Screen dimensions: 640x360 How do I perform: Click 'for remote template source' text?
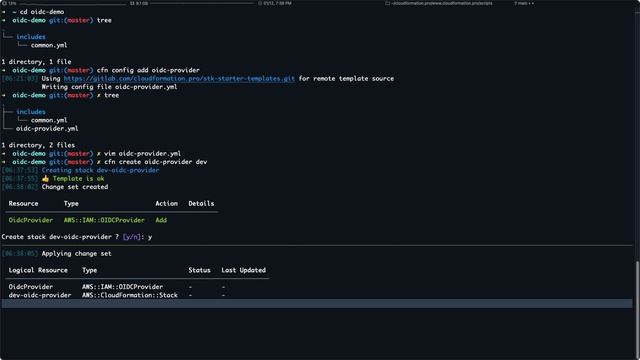pyautogui.click(x=346, y=78)
